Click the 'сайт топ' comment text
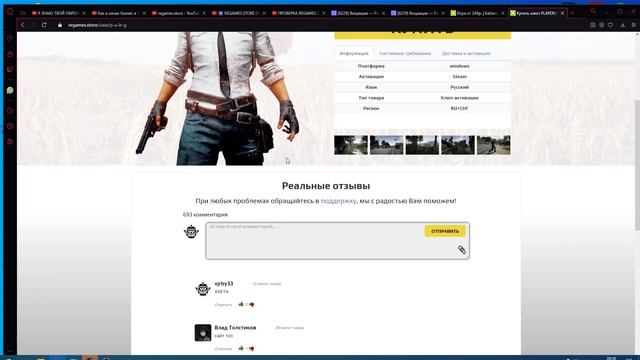 coord(224,336)
